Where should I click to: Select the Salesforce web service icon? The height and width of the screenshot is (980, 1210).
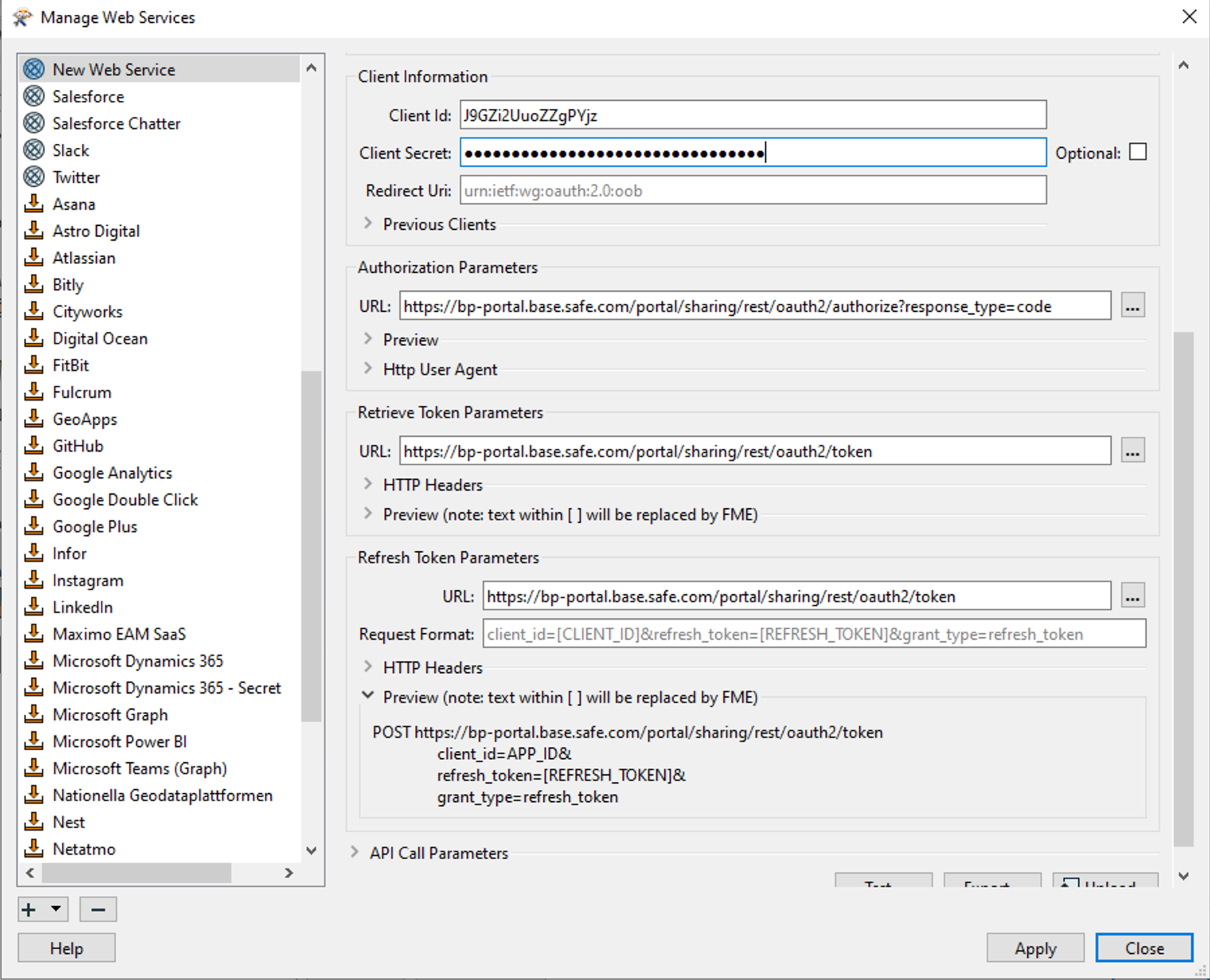coord(34,95)
